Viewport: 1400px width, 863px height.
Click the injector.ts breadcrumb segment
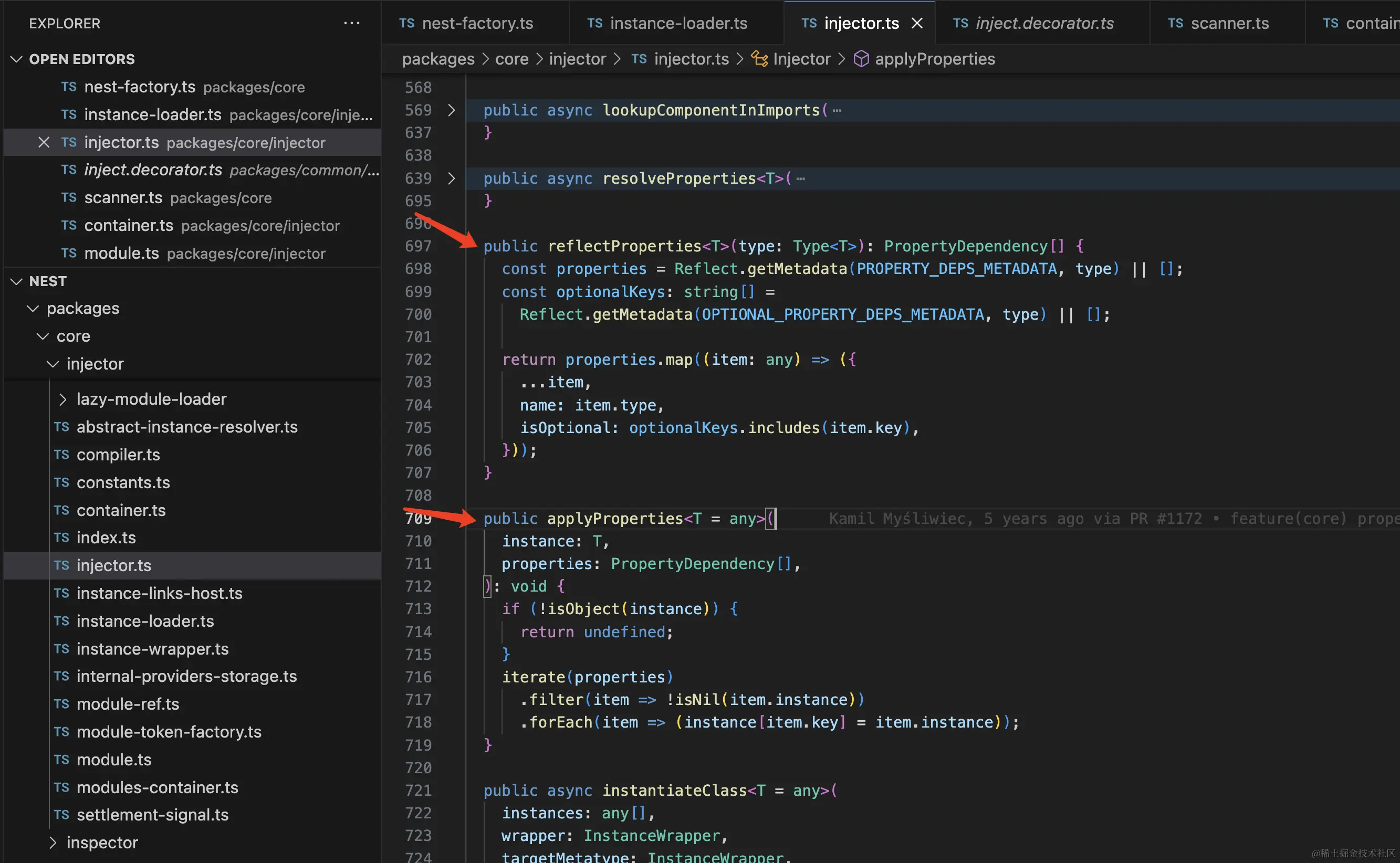(692, 59)
